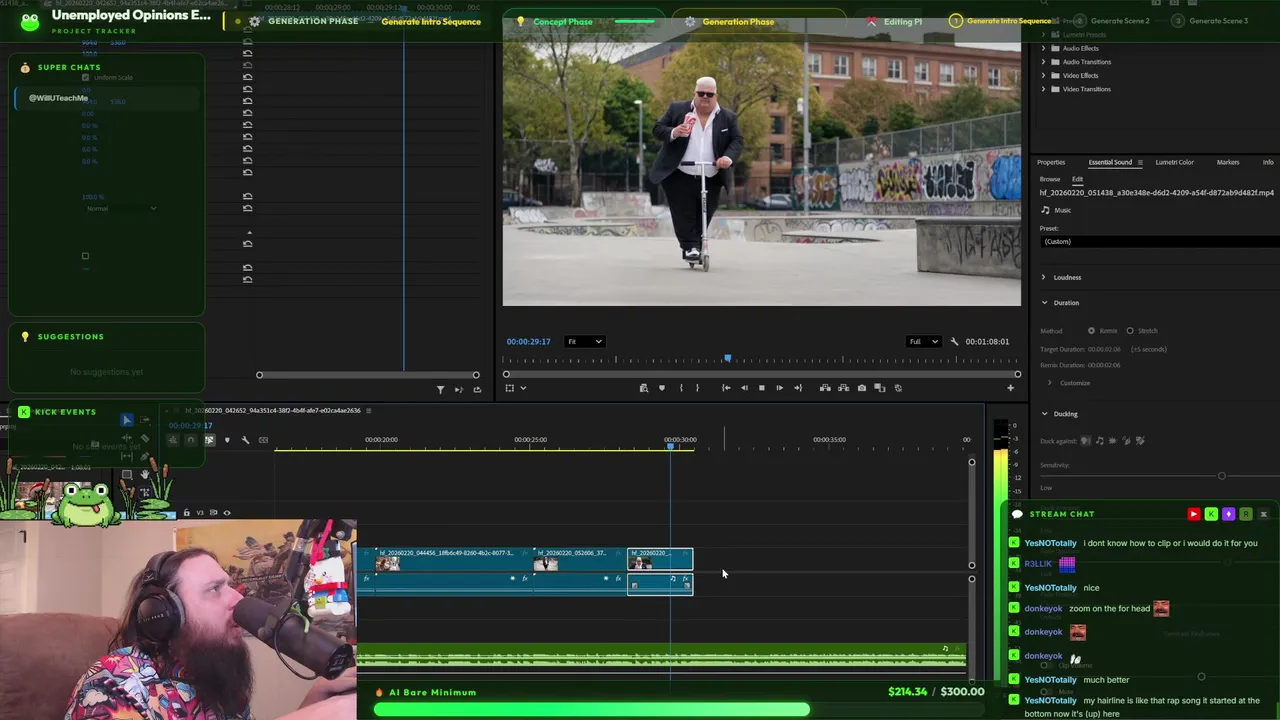This screenshot has width=1280, height=720.
Task: Export a frame with the camera icon
Action: click(862, 388)
